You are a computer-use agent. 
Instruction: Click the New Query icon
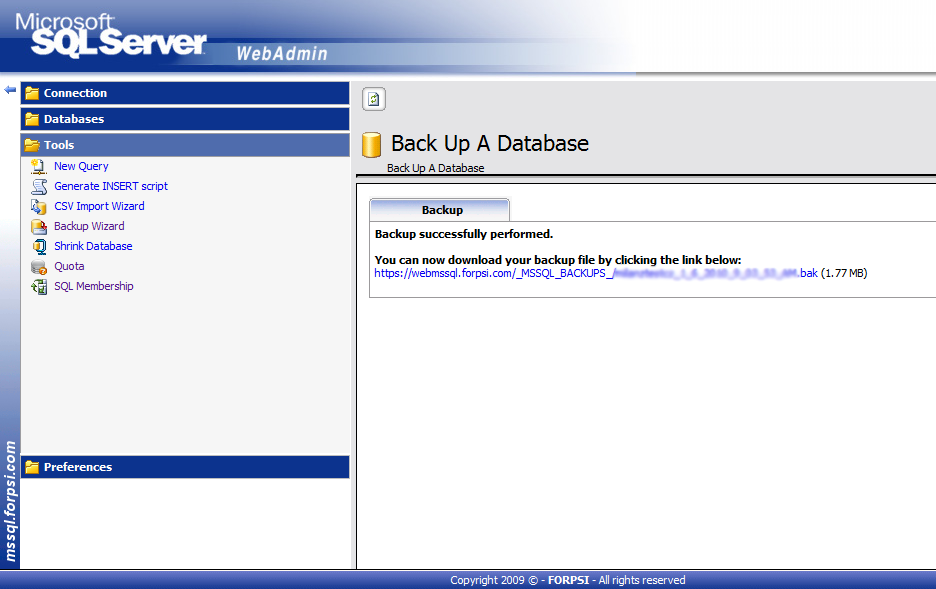[39, 166]
